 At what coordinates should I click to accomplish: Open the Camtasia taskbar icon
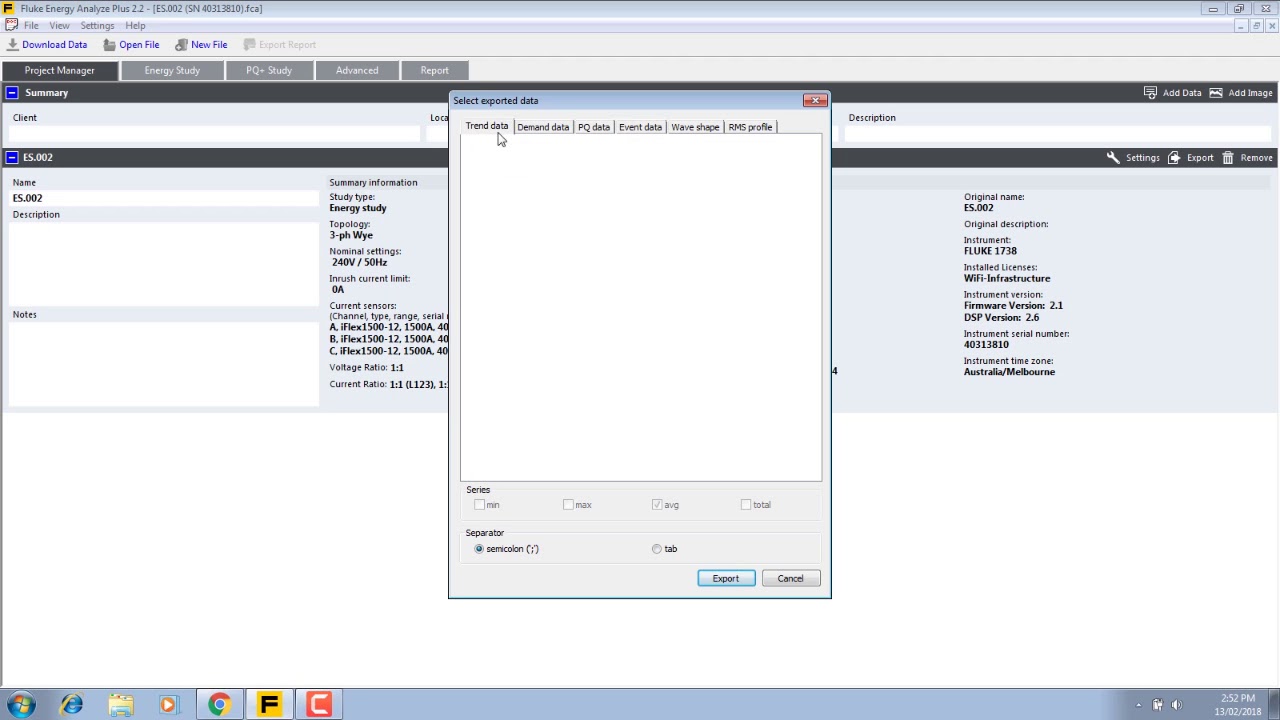[x=319, y=705]
